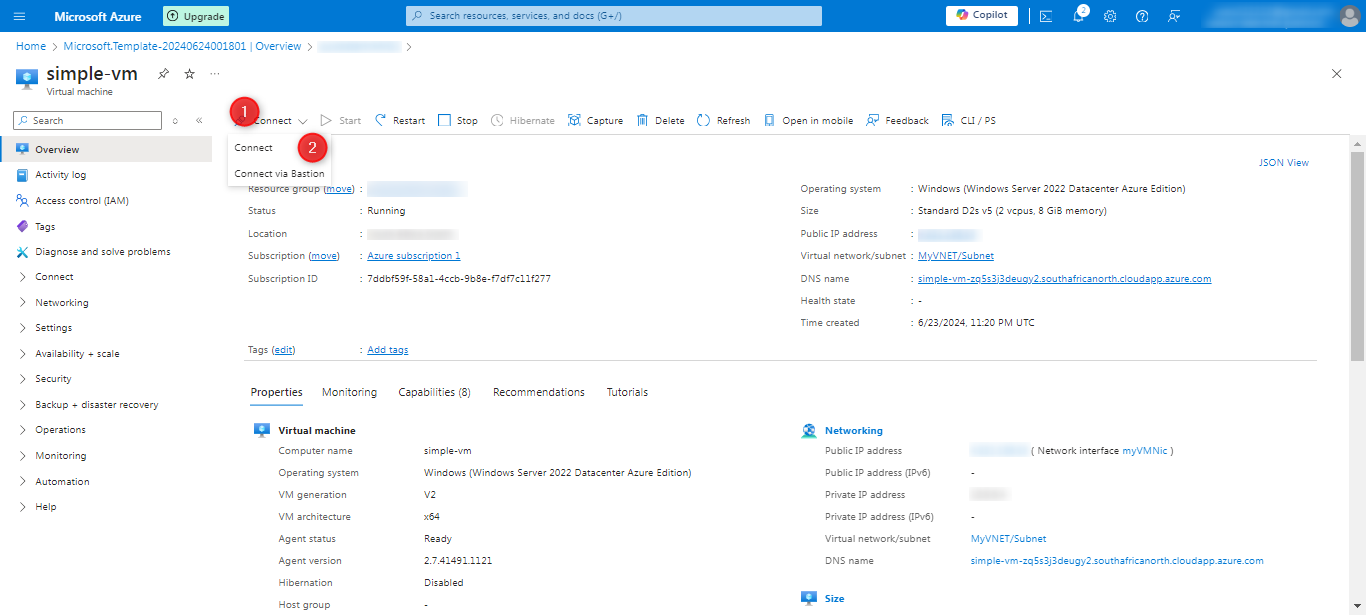Collapse the left sidebar menu
The height and width of the screenshot is (615, 1366).
(199, 121)
